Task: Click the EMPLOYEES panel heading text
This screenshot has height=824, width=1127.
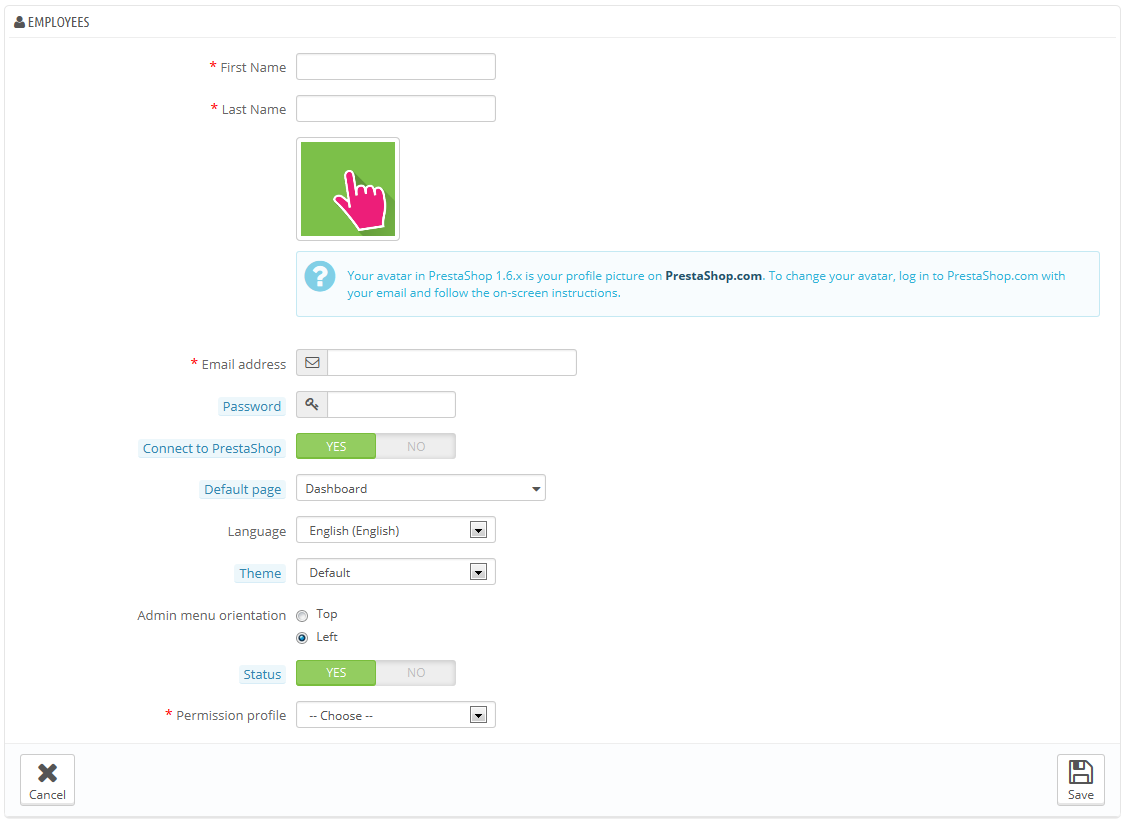Action: pyautogui.click(x=59, y=22)
